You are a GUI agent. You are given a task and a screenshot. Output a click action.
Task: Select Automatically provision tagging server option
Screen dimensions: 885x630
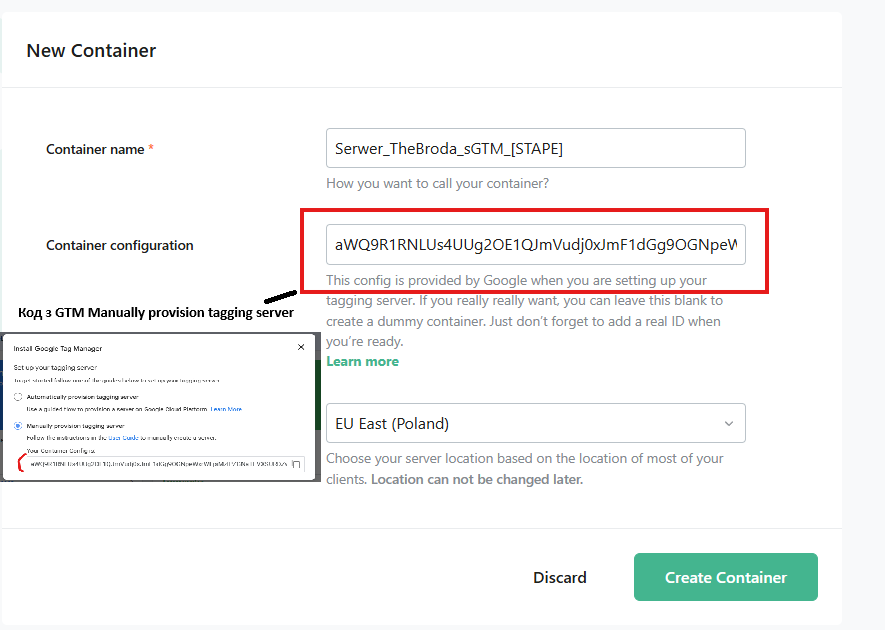[x=18, y=397]
